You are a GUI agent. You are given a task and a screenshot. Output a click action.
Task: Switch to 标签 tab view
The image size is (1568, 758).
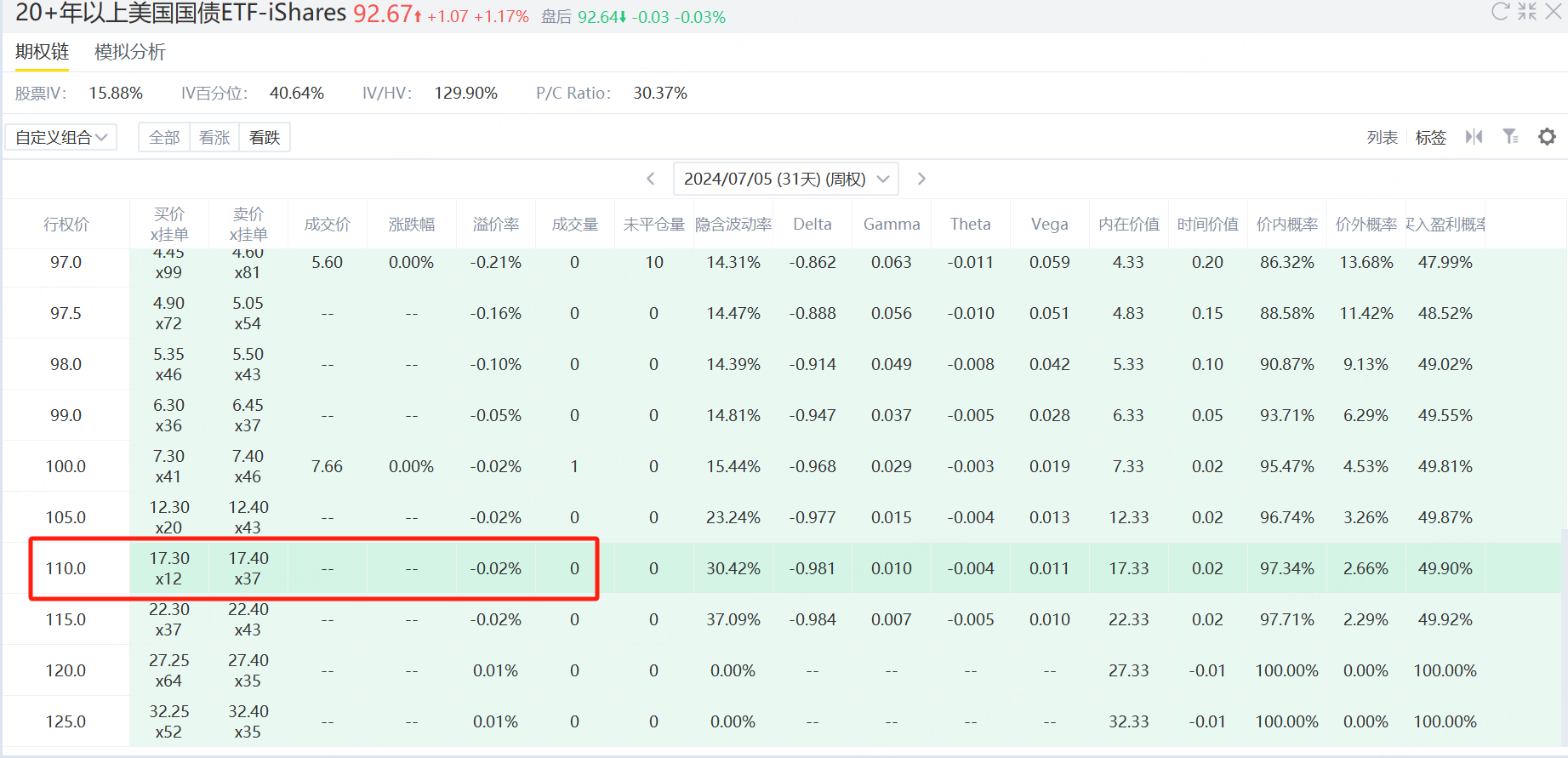point(1431,138)
